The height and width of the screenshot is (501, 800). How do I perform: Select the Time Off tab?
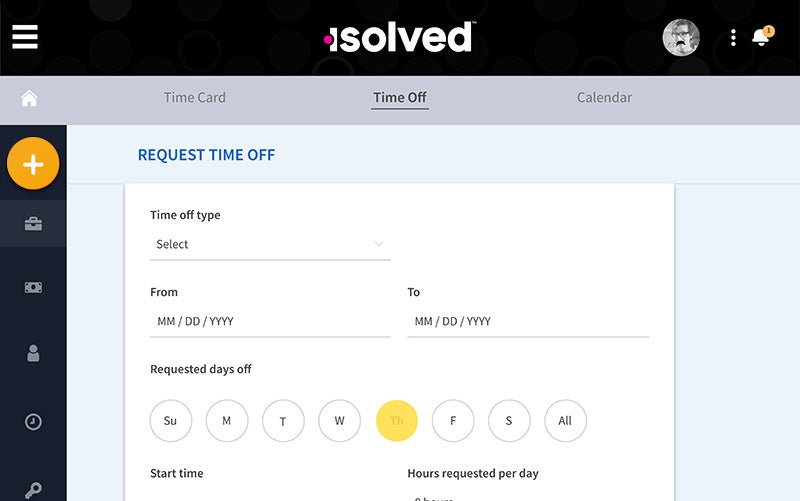(400, 98)
